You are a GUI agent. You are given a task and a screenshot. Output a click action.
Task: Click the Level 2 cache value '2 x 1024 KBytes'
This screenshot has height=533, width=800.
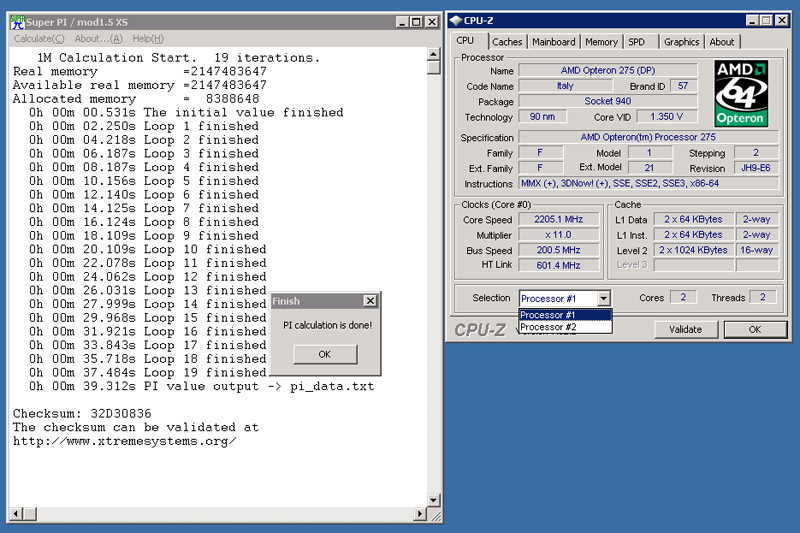point(693,250)
